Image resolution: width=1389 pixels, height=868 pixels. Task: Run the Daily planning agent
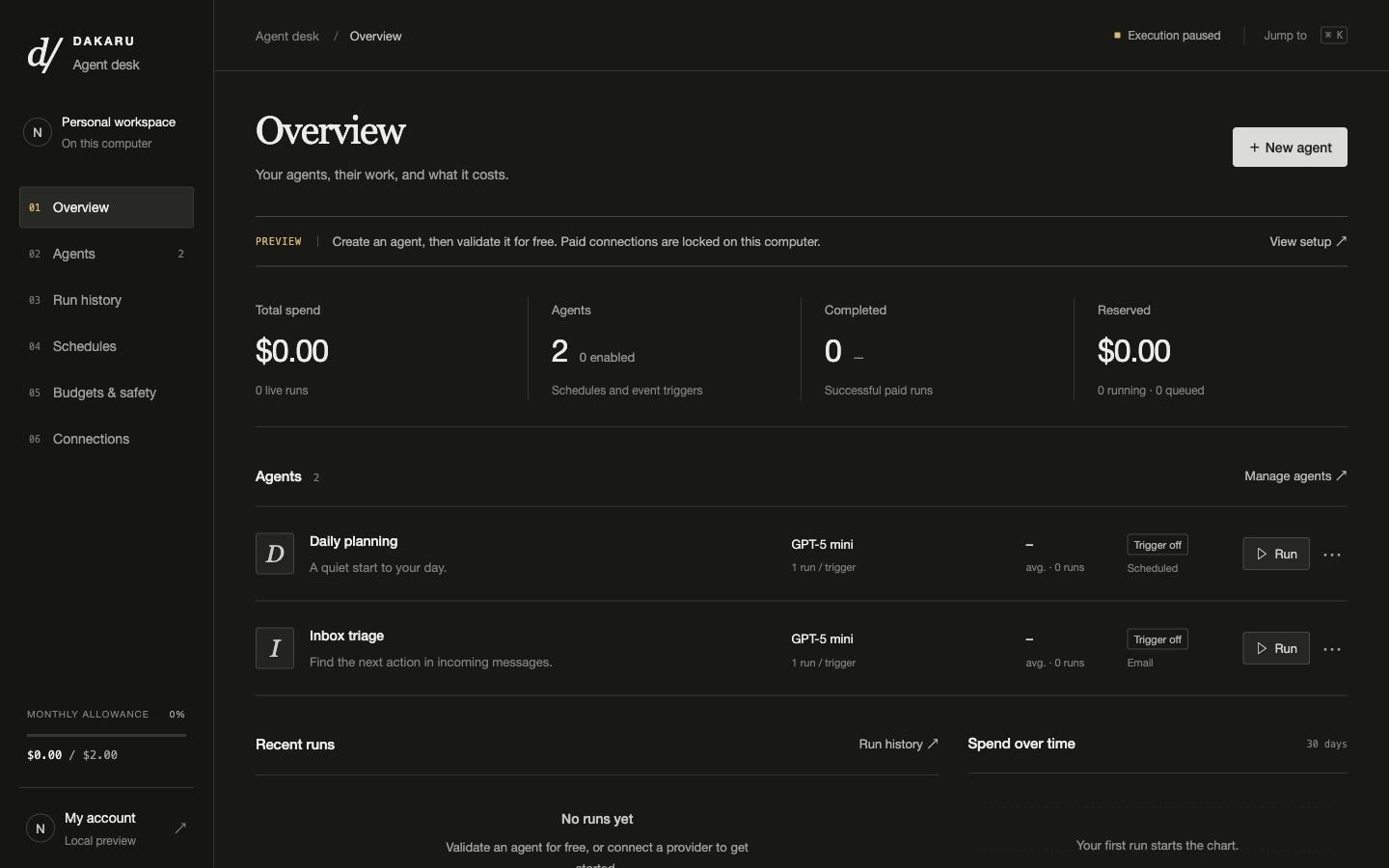(x=1276, y=554)
